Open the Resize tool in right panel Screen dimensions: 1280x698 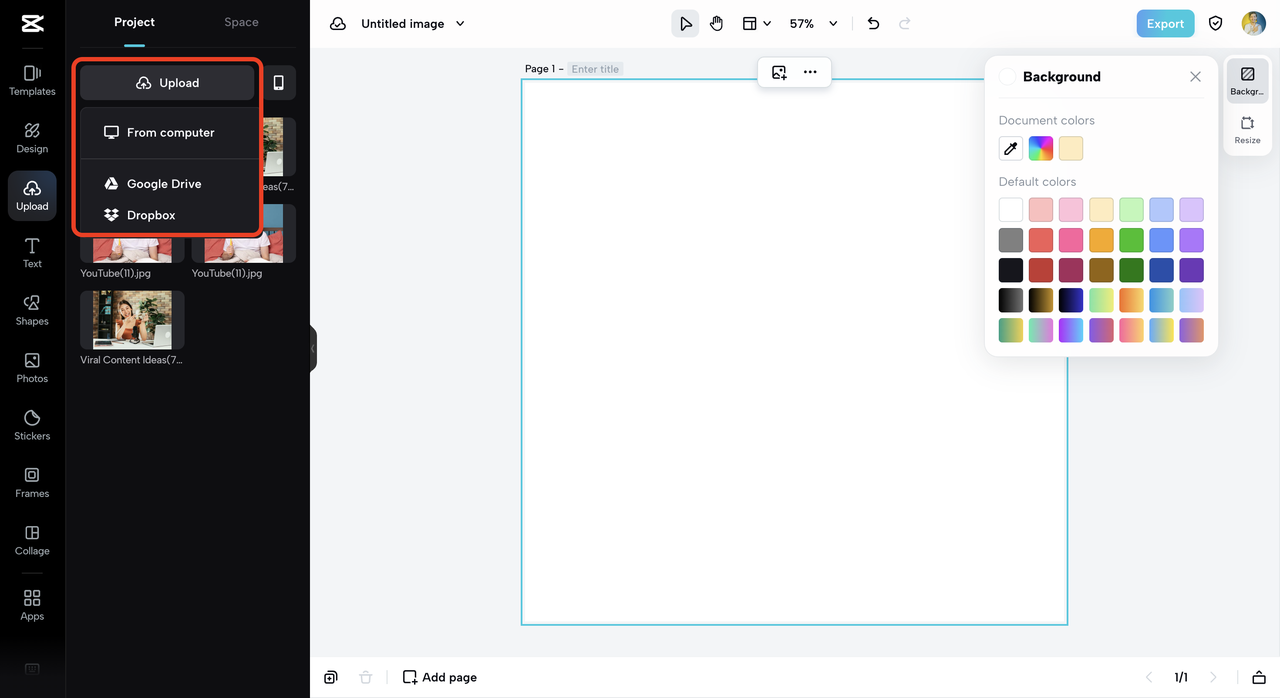pos(1247,130)
